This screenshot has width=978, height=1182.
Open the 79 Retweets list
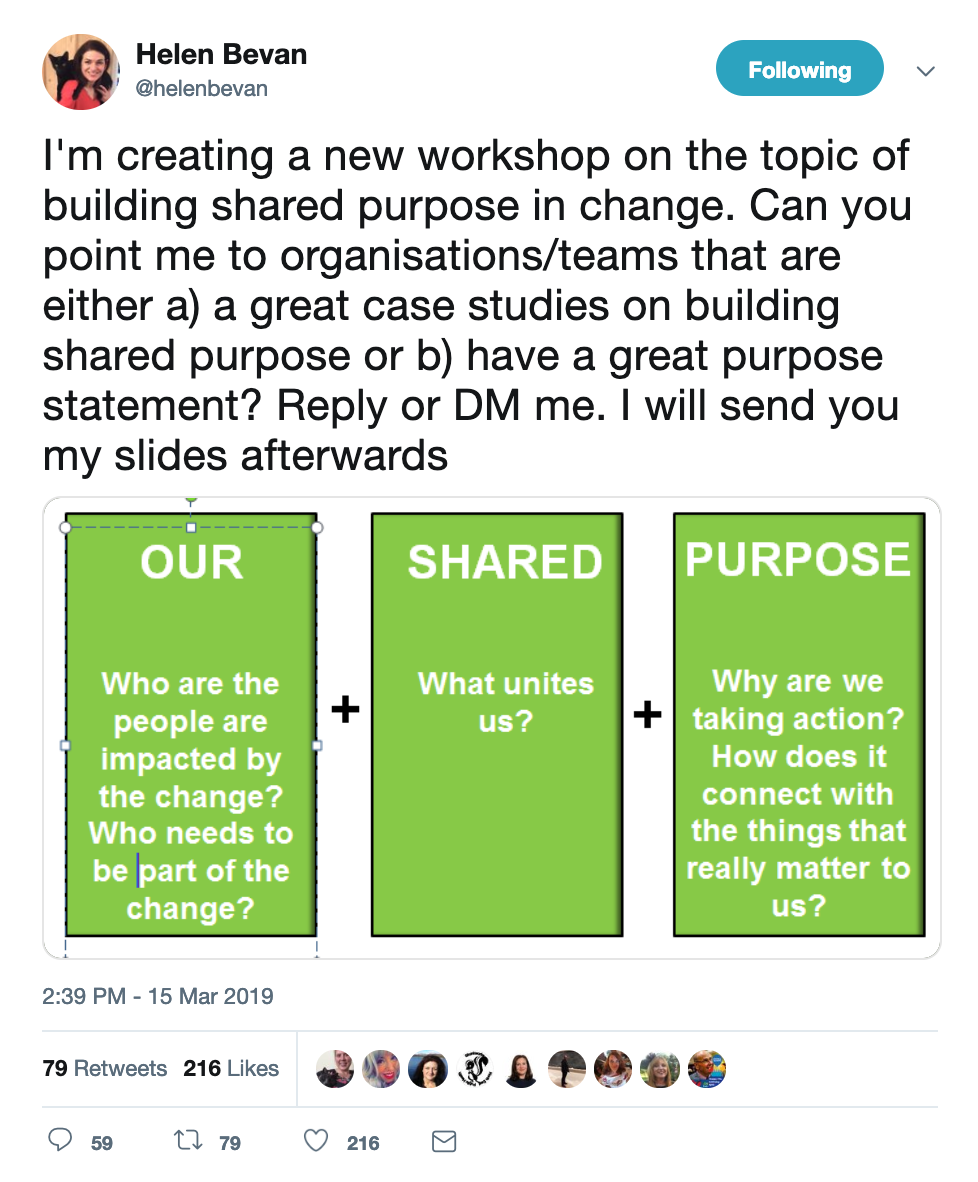click(105, 1068)
